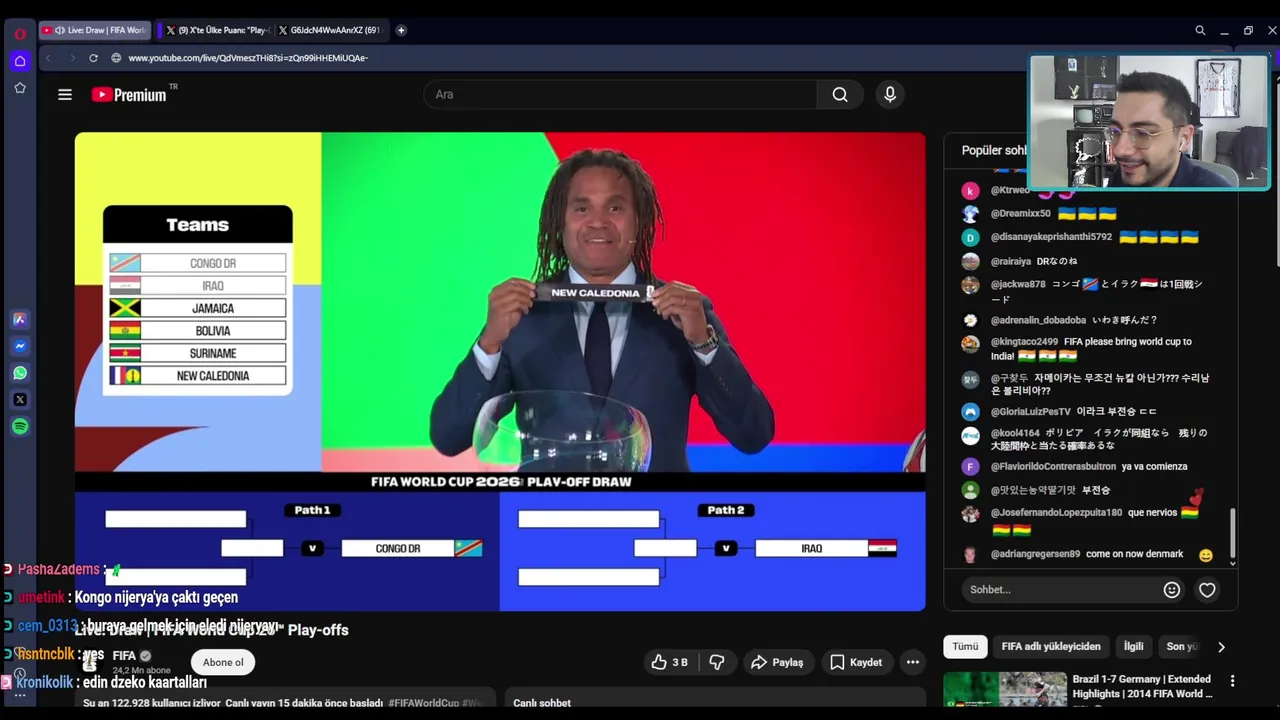Image resolution: width=1280 pixels, height=720 pixels.
Task: Click chat user @GloriaLuizPesTV
Action: click(1030, 412)
